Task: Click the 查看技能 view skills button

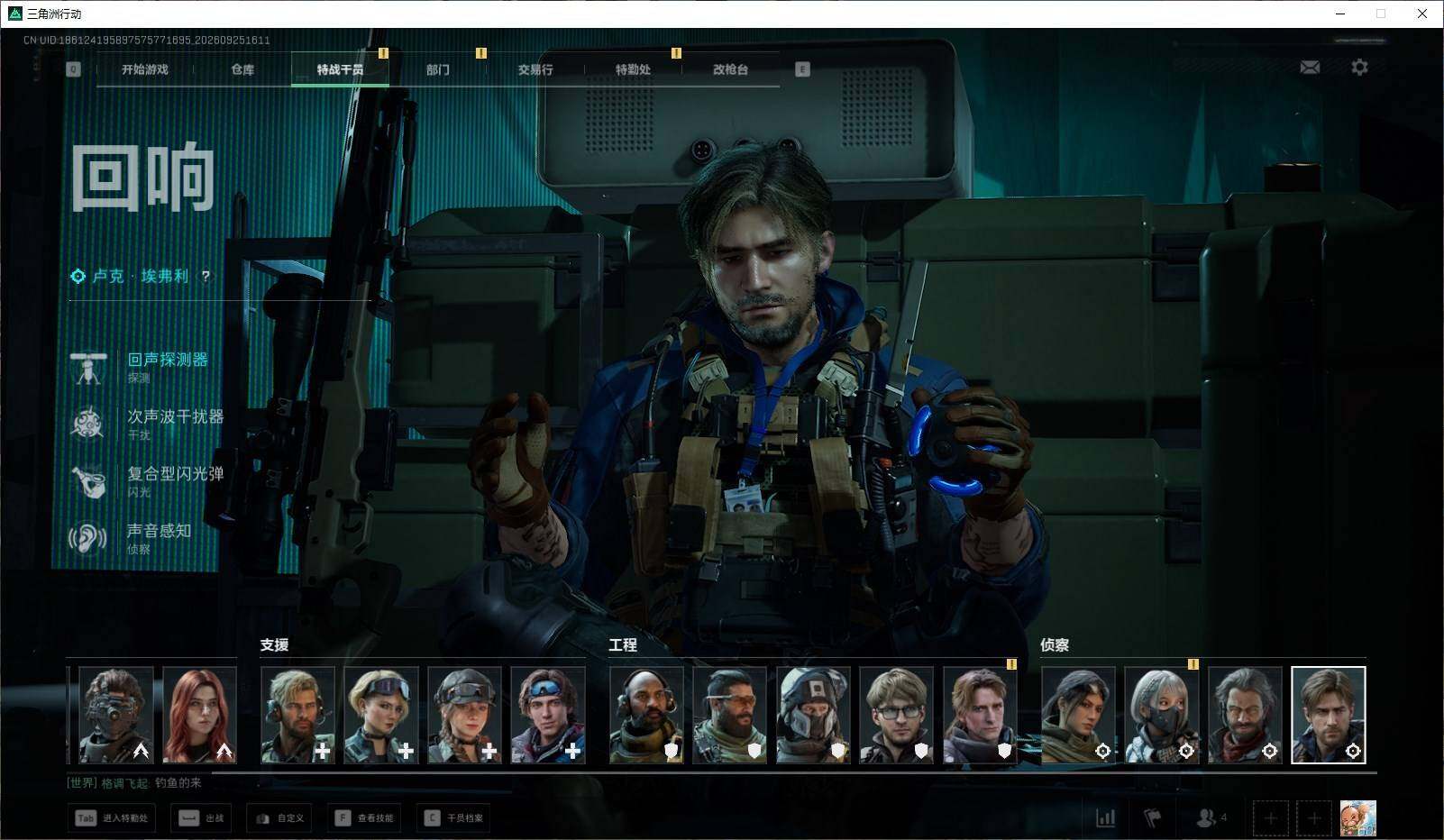Action: click(364, 817)
